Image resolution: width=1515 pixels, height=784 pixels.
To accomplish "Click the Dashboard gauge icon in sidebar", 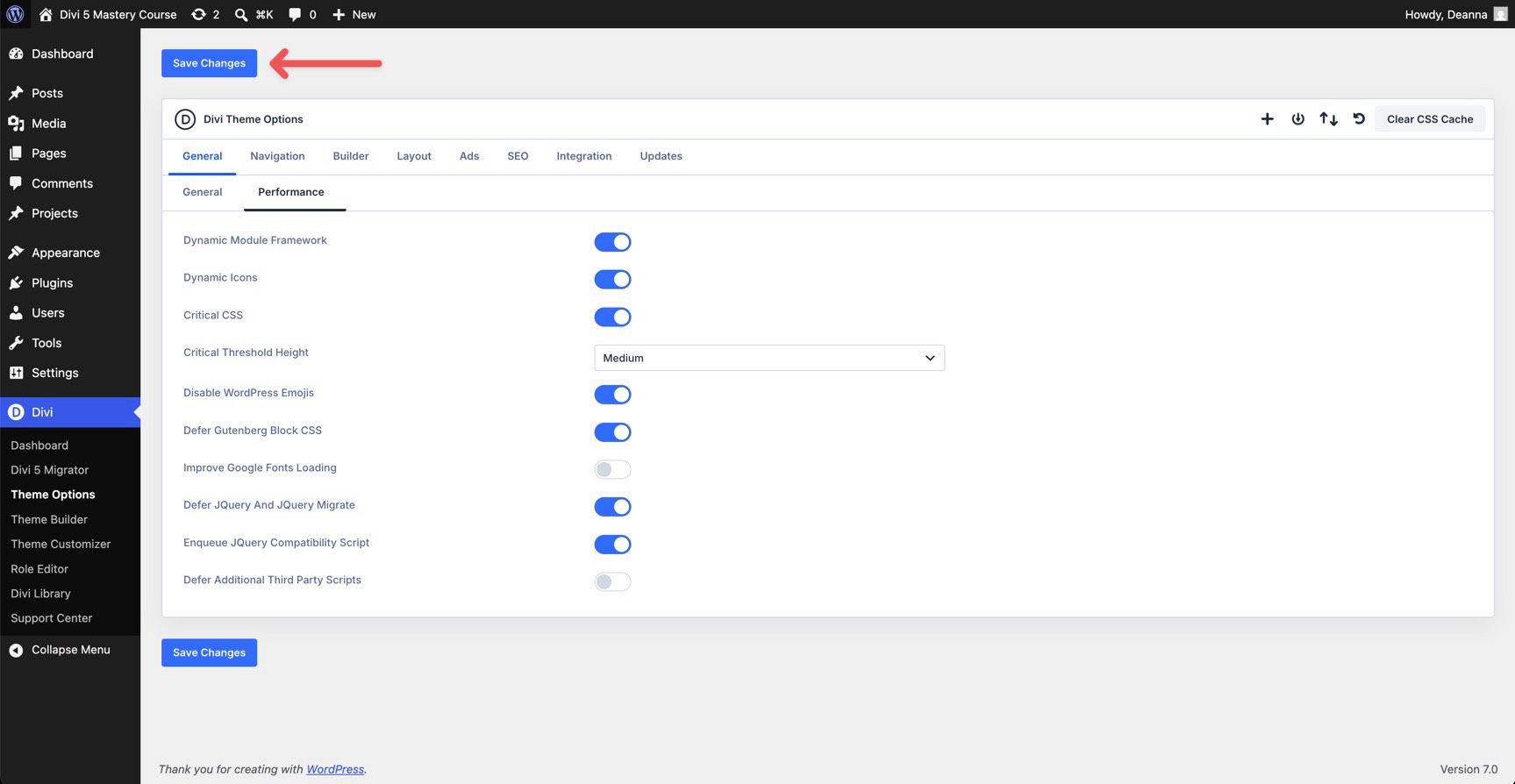I will point(16,53).
